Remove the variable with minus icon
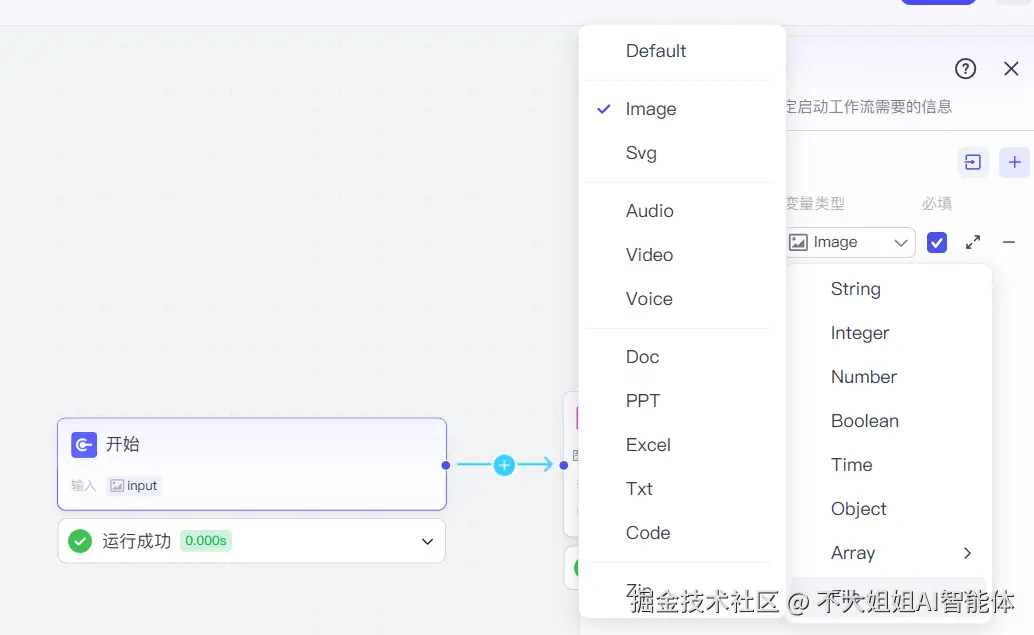The width and height of the screenshot is (1034, 635). pos(1009,242)
